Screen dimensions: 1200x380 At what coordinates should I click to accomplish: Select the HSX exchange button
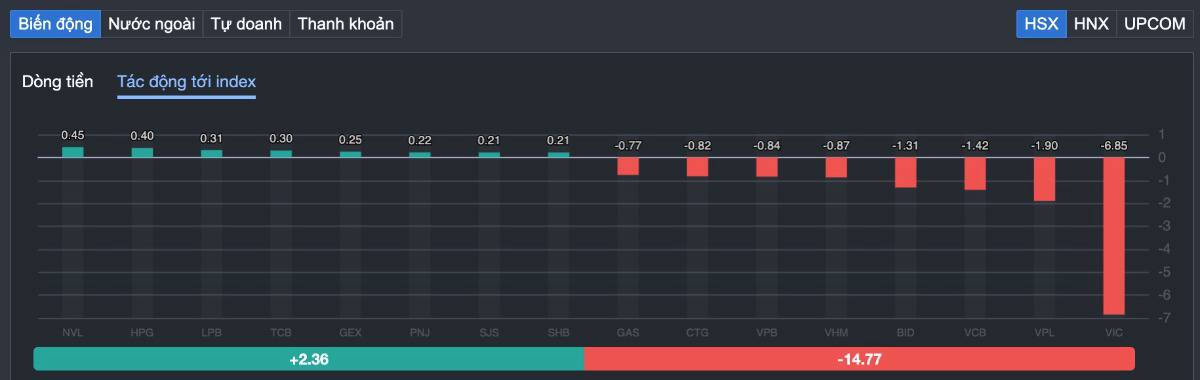point(1041,24)
